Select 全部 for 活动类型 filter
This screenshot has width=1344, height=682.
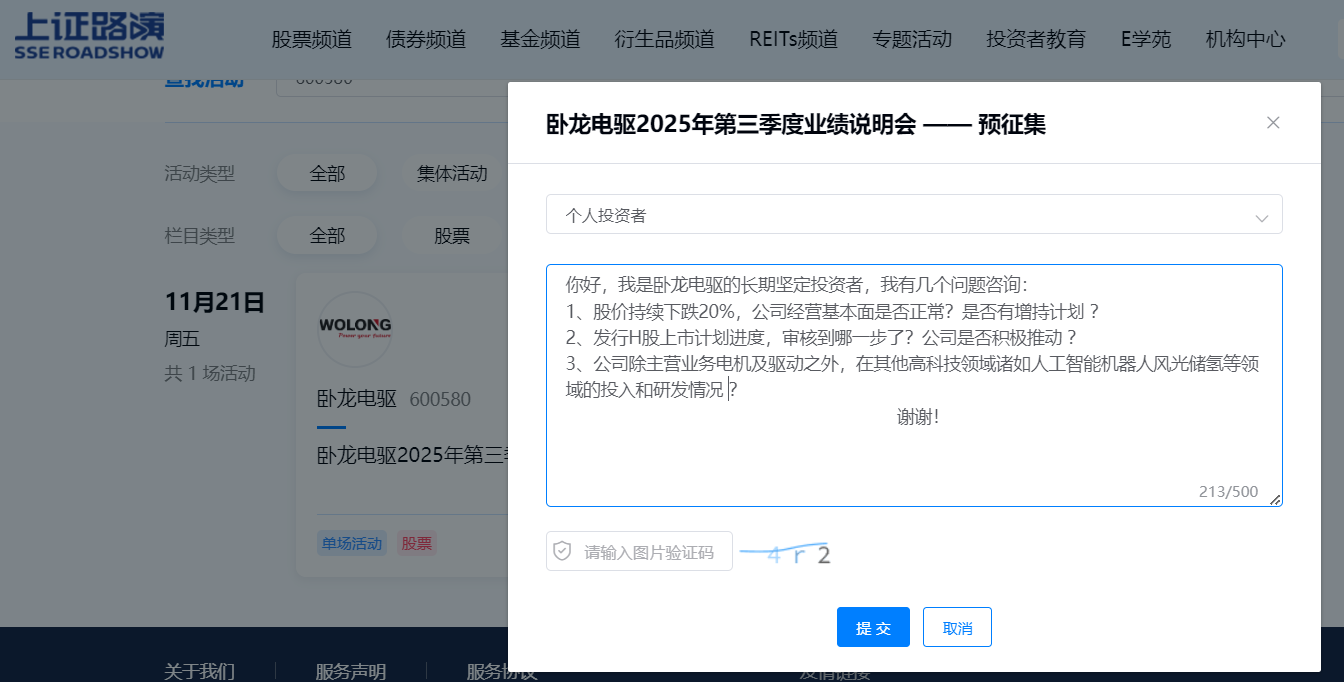coord(327,173)
